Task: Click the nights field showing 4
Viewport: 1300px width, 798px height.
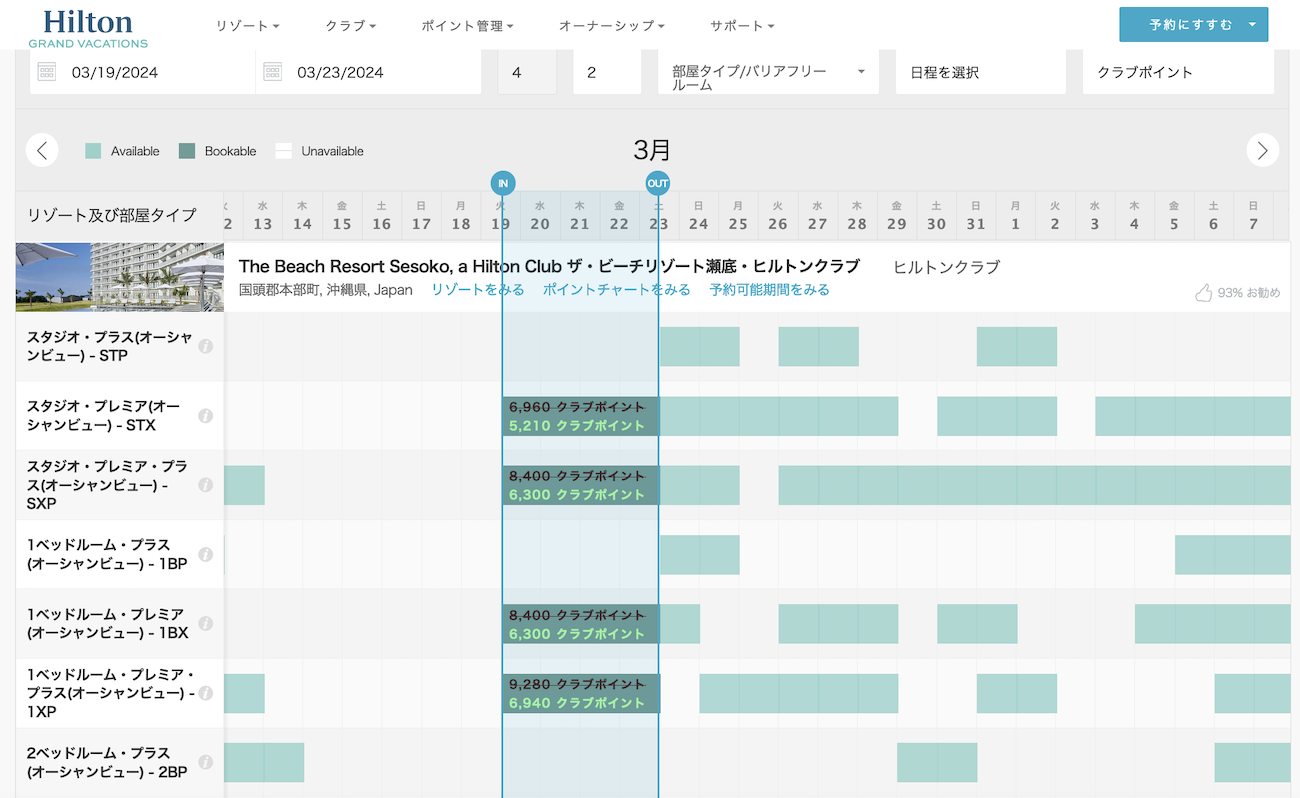Action: coord(527,72)
